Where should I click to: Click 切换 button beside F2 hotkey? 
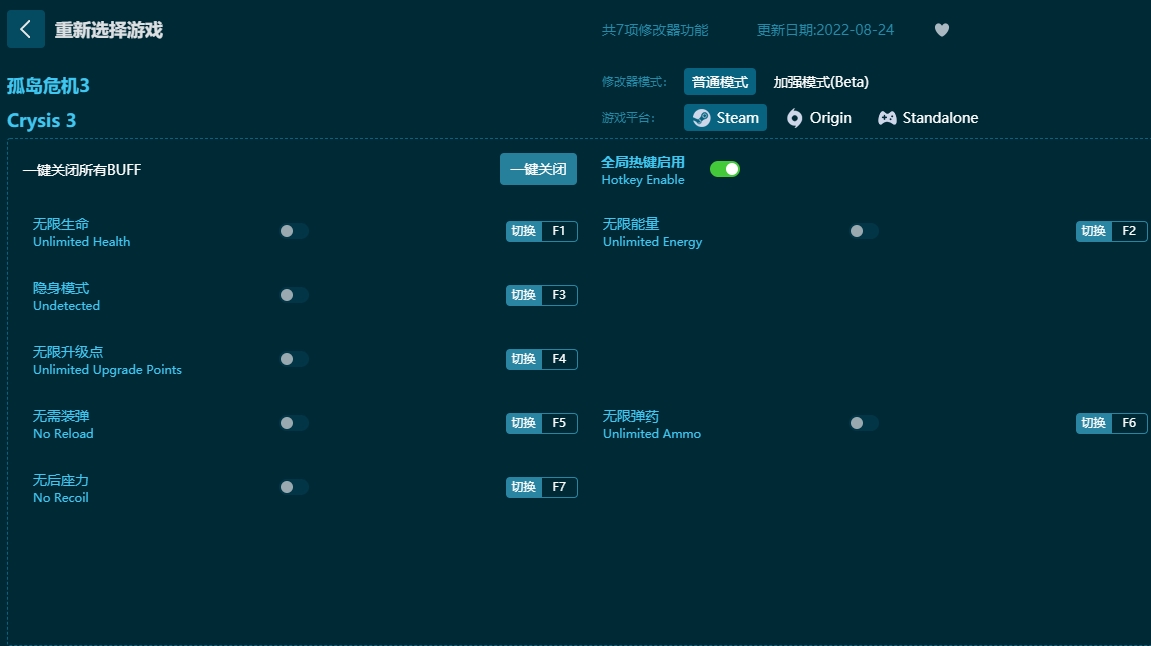pyautogui.click(x=1094, y=231)
